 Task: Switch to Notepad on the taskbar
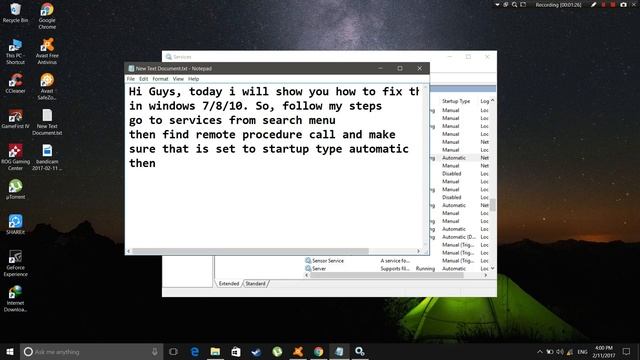339,351
